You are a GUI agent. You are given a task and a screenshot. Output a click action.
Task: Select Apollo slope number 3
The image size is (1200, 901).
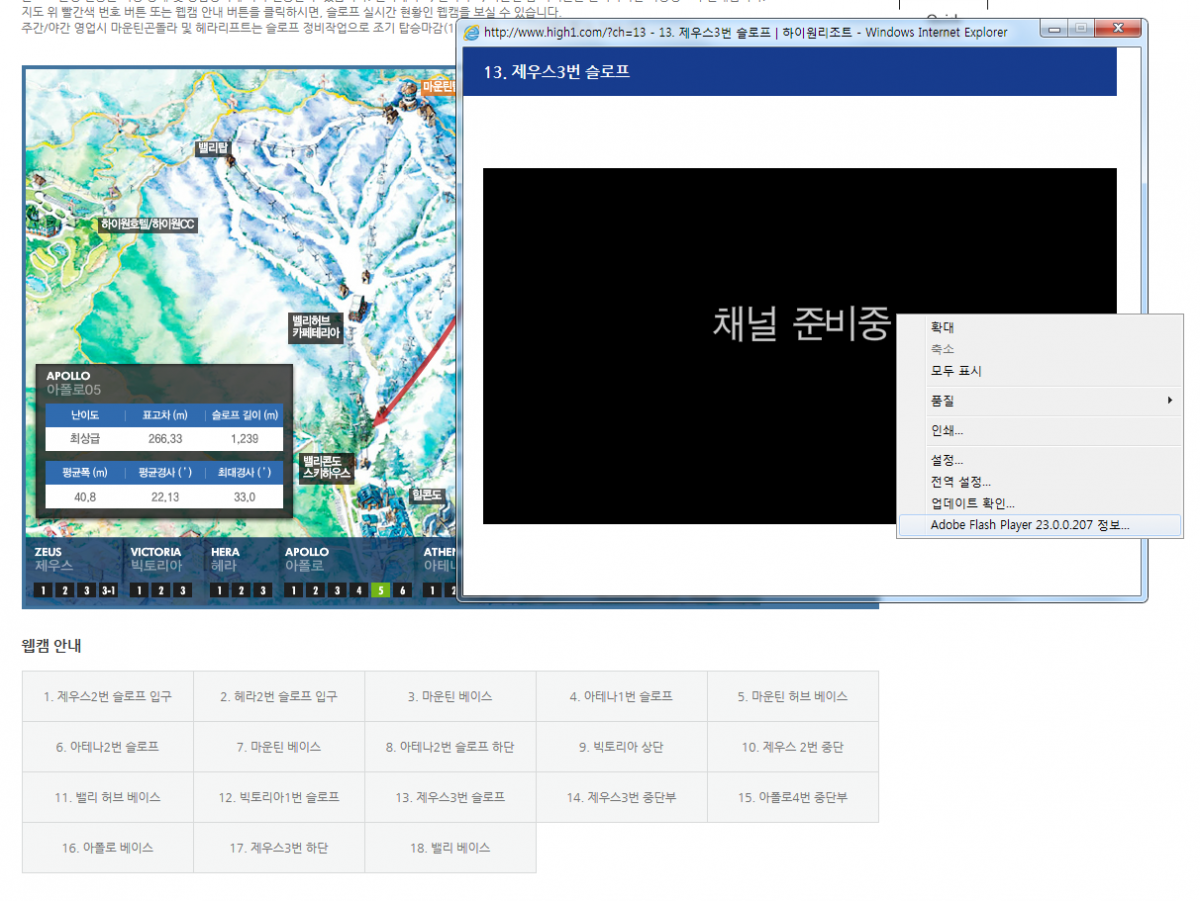tap(337, 590)
